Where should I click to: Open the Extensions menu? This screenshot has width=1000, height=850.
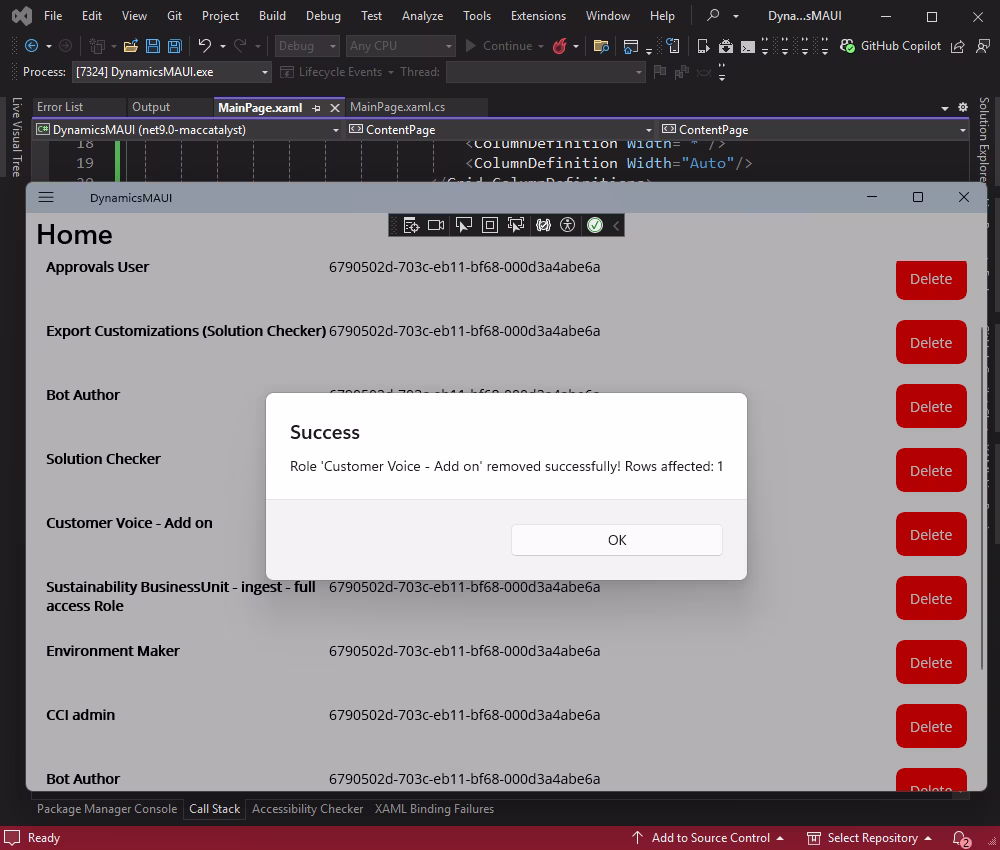point(538,16)
